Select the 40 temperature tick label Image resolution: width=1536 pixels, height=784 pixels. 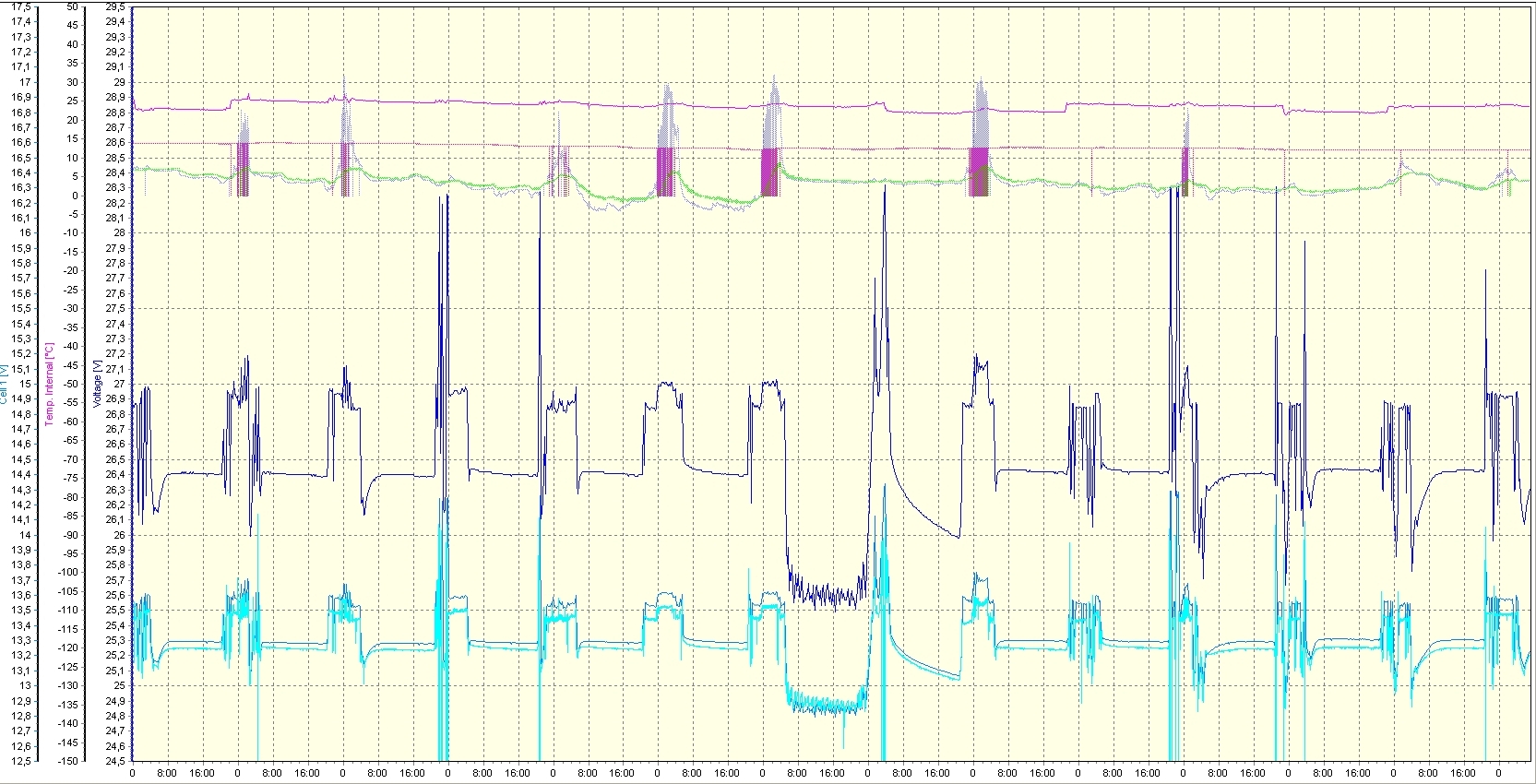(x=73, y=44)
